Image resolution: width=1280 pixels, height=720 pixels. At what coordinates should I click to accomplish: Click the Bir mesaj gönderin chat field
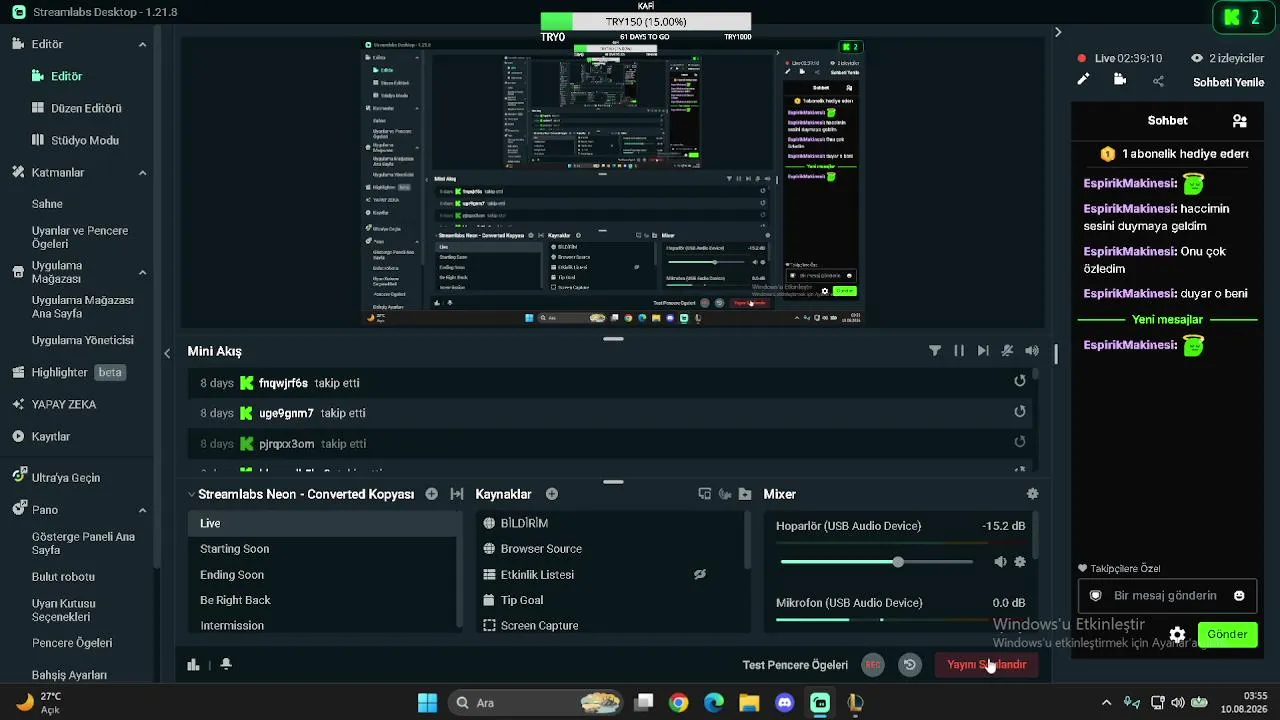(1166, 596)
